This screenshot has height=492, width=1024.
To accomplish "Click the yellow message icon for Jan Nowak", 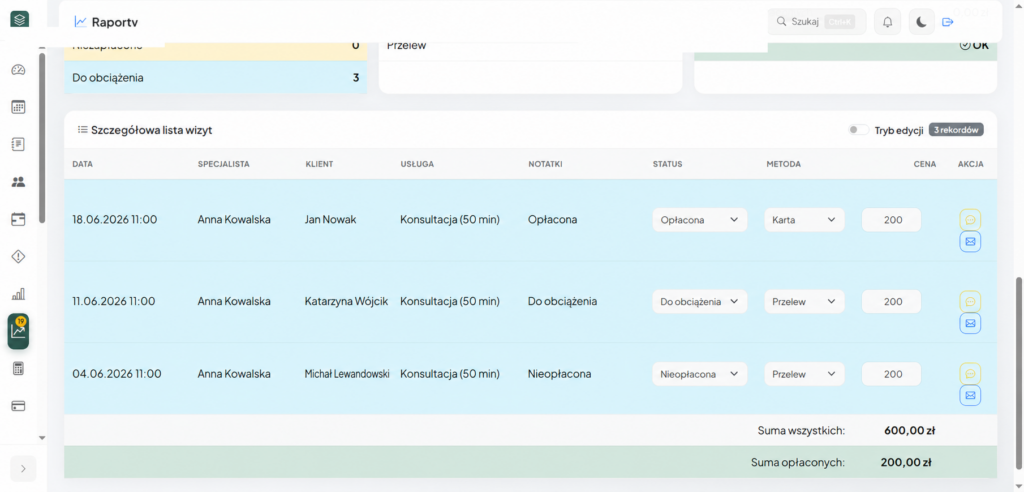I will point(970,220).
